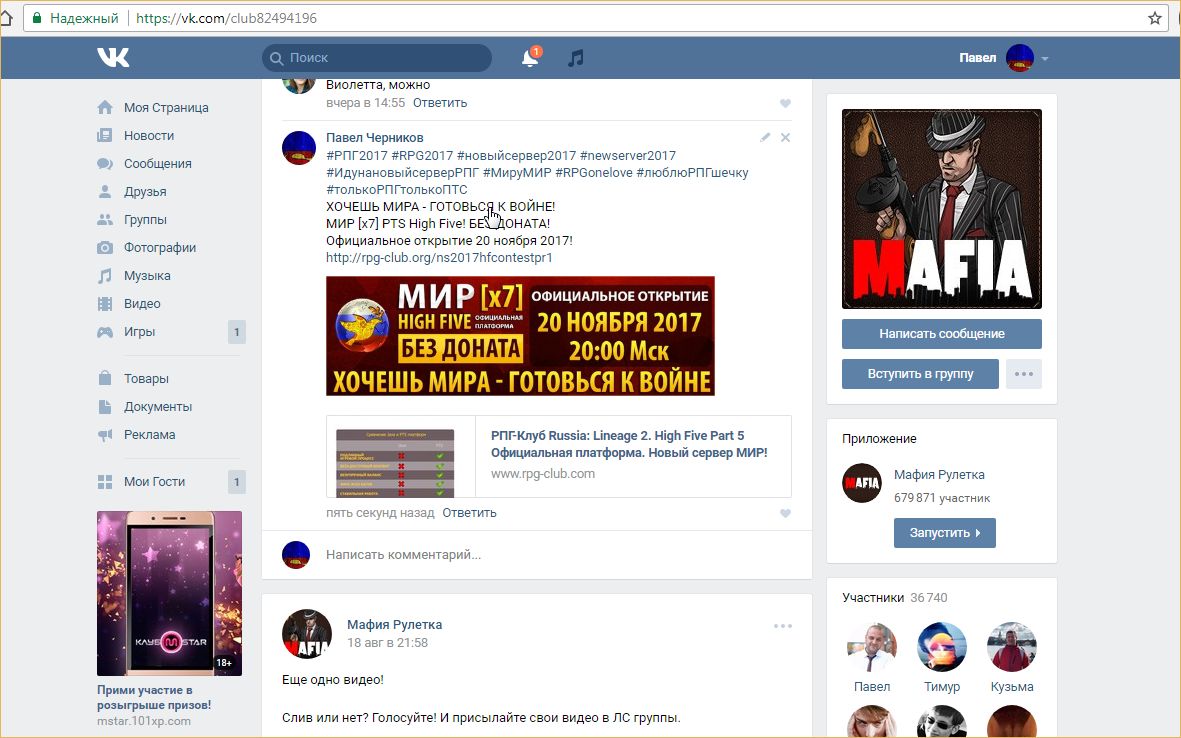Image resolution: width=1181 pixels, height=738 pixels.
Task: Edit Павел Черников comment with pencil icon
Action: [x=765, y=137]
